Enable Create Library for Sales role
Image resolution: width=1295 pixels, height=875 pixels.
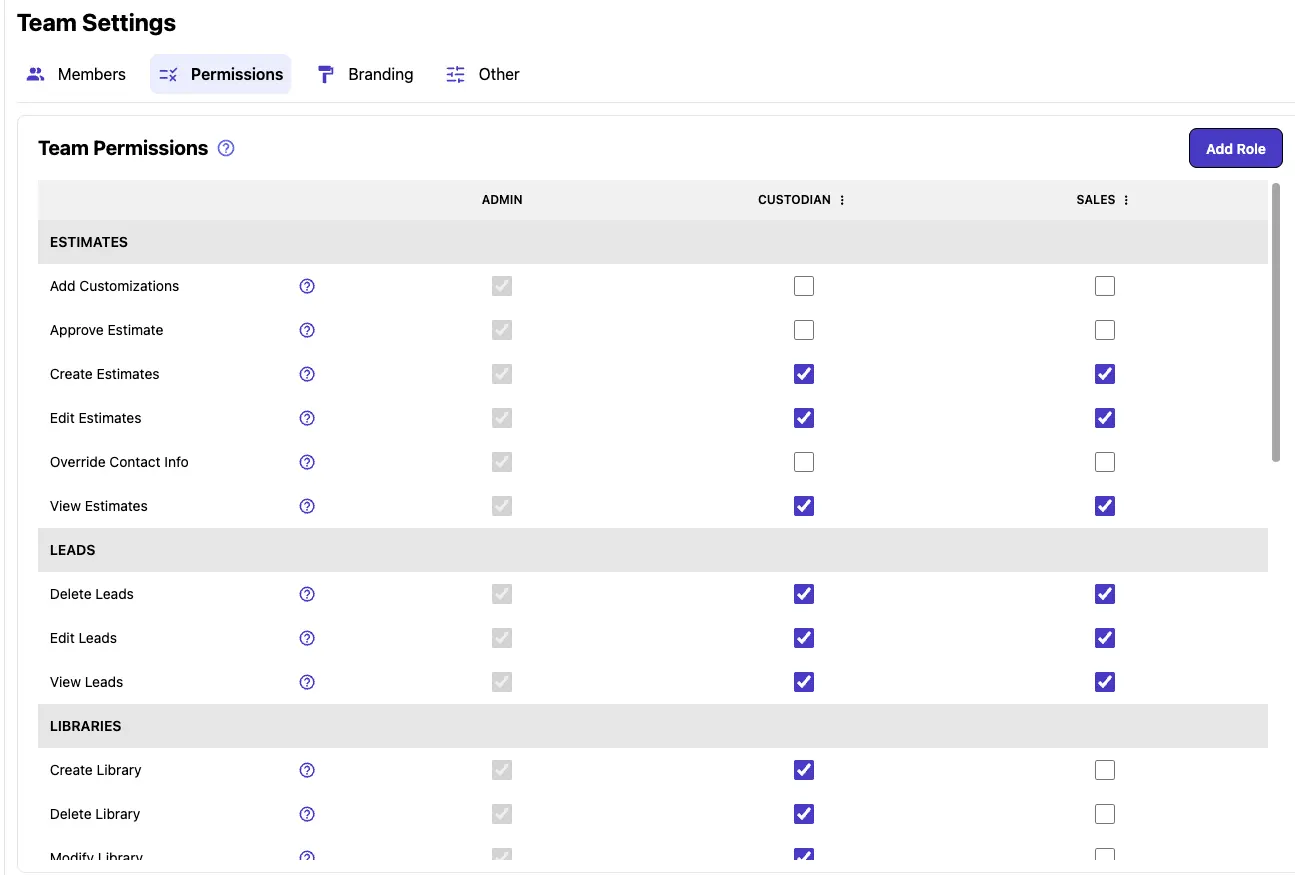click(1104, 770)
